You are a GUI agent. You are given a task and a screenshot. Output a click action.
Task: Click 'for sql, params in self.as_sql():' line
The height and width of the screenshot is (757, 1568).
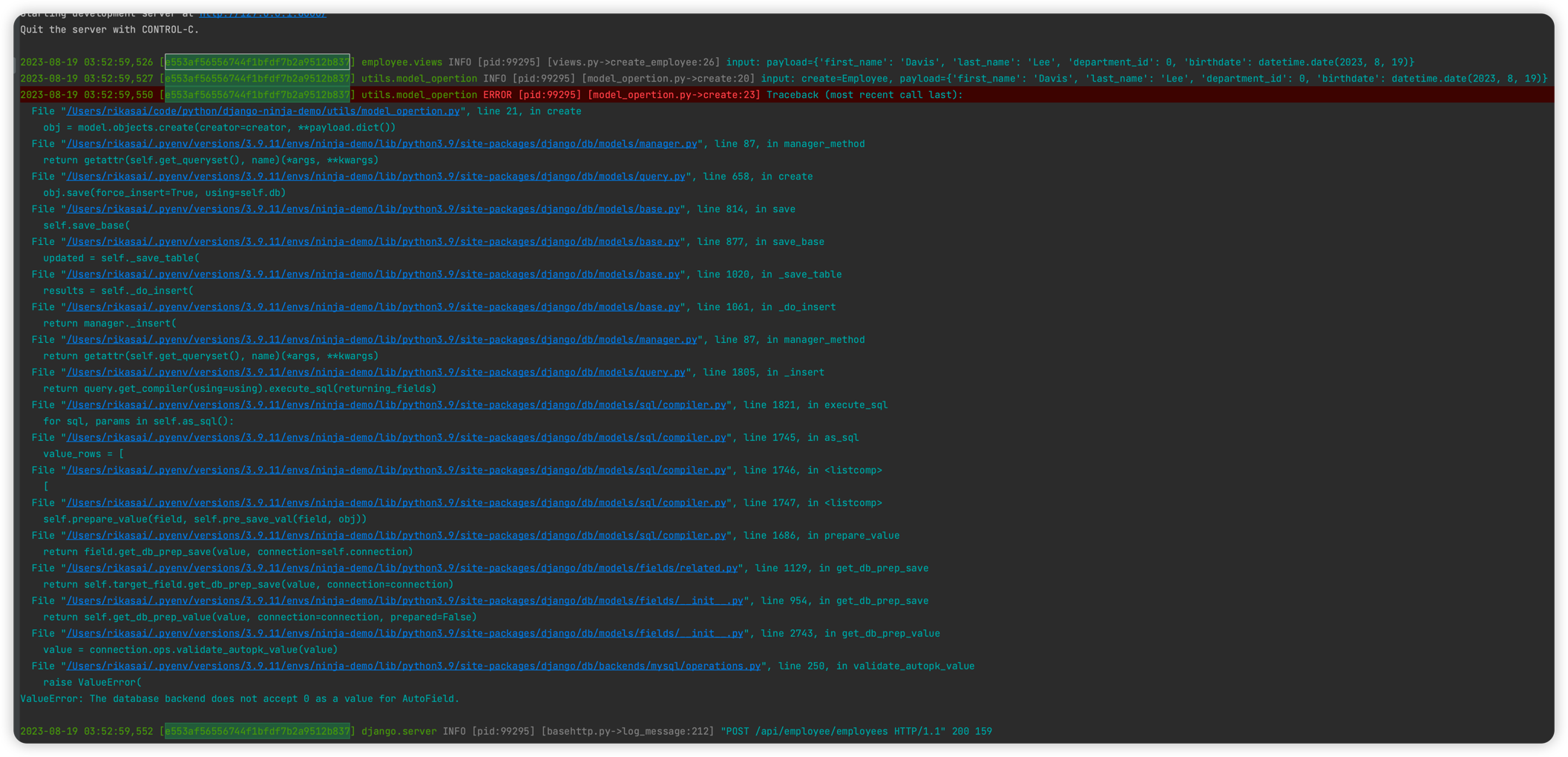[x=139, y=422]
